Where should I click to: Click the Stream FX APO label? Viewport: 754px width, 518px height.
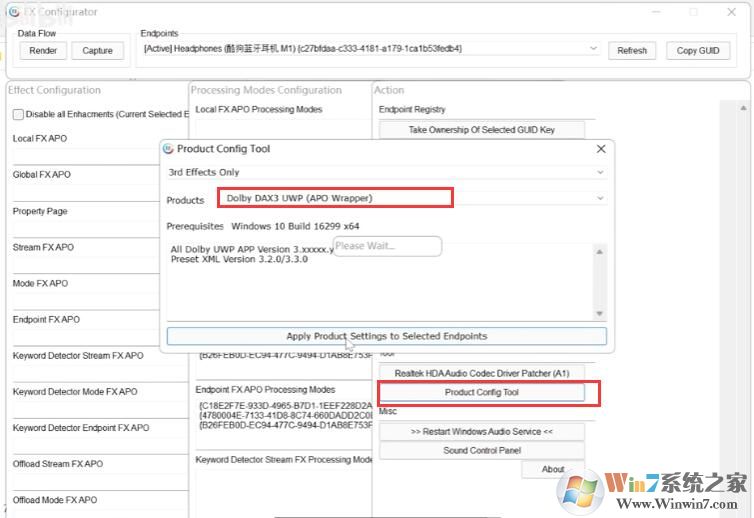point(43,247)
